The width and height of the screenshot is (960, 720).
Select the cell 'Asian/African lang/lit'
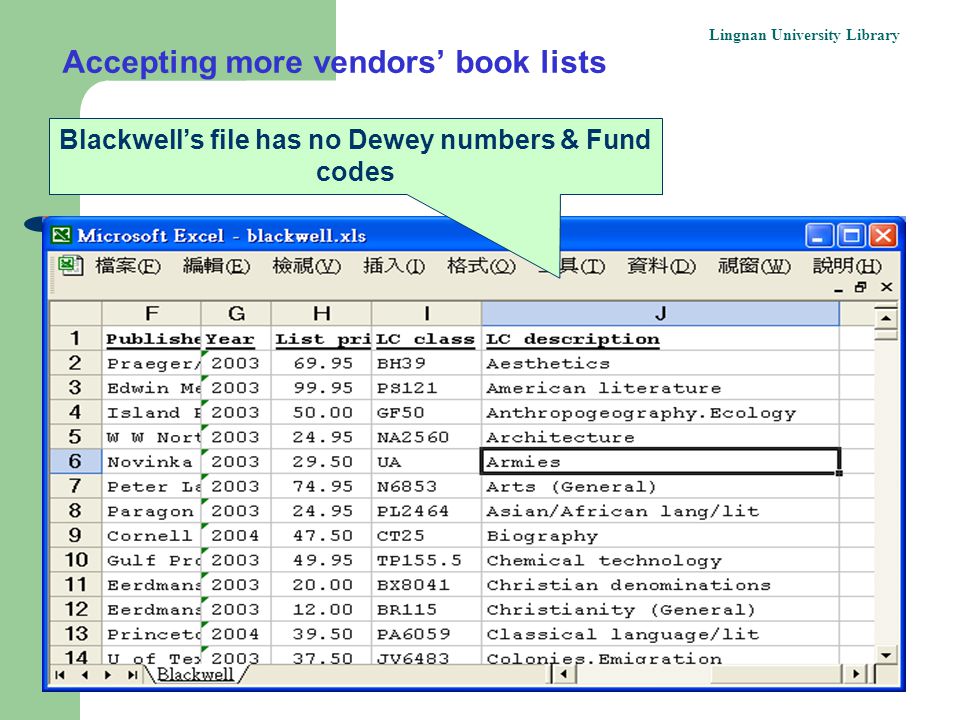[x=661, y=511]
